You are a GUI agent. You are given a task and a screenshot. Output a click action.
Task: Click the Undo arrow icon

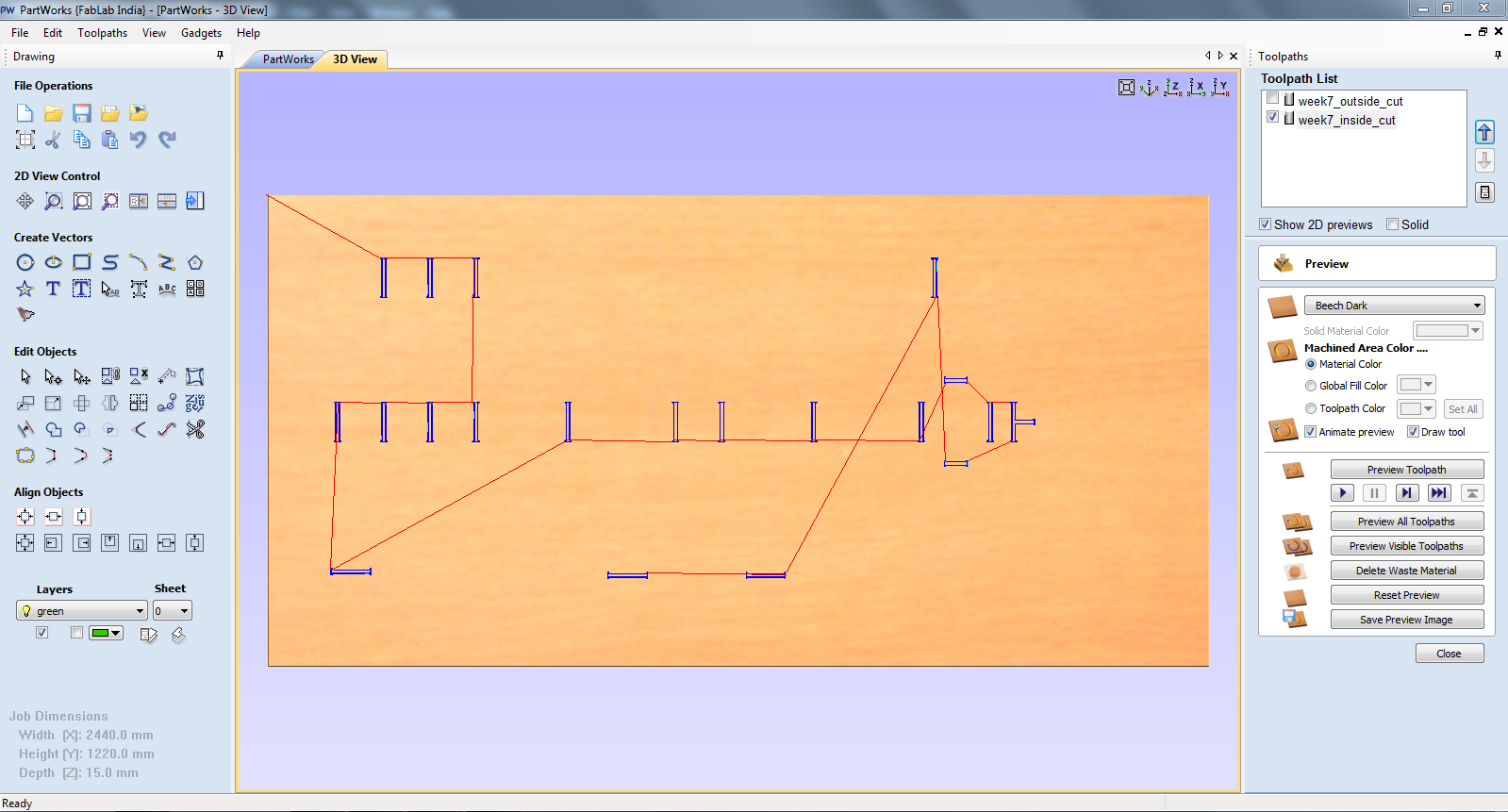pyautogui.click(x=139, y=140)
